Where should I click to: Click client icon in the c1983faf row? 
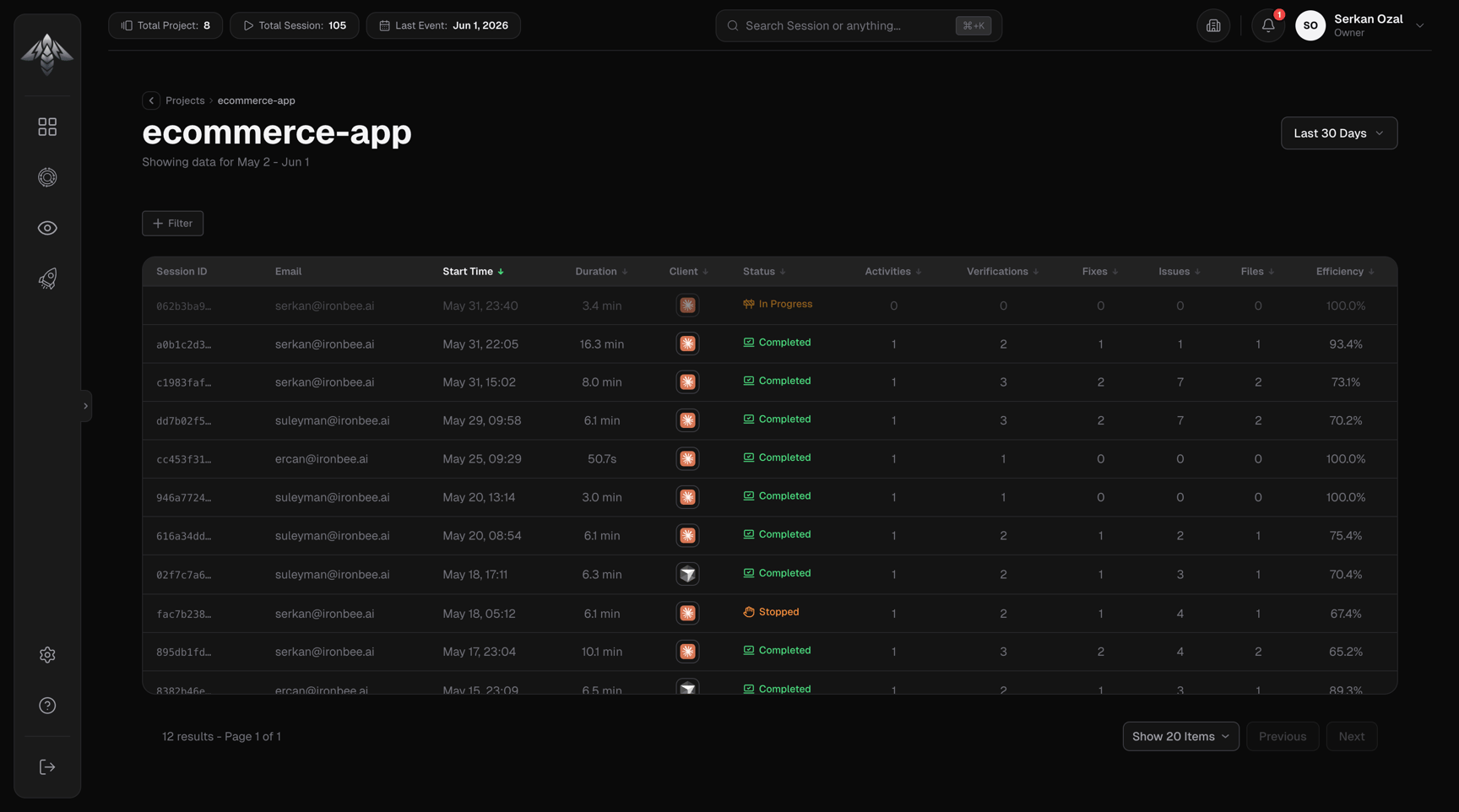(687, 382)
